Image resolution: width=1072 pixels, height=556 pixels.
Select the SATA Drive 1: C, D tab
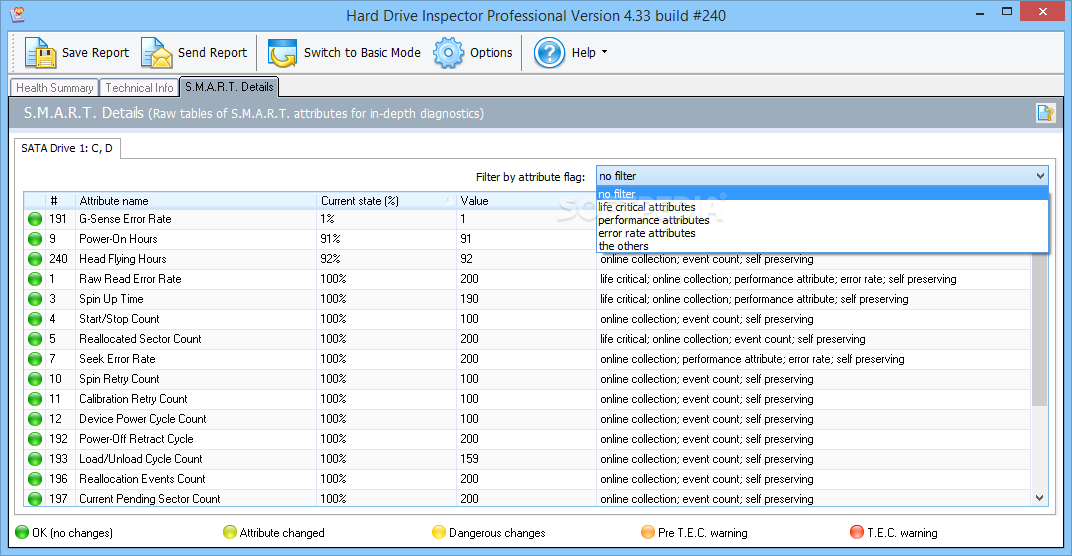click(67, 148)
